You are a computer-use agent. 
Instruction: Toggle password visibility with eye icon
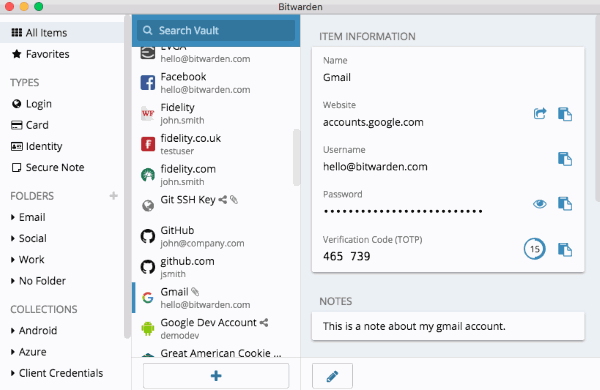(540, 204)
